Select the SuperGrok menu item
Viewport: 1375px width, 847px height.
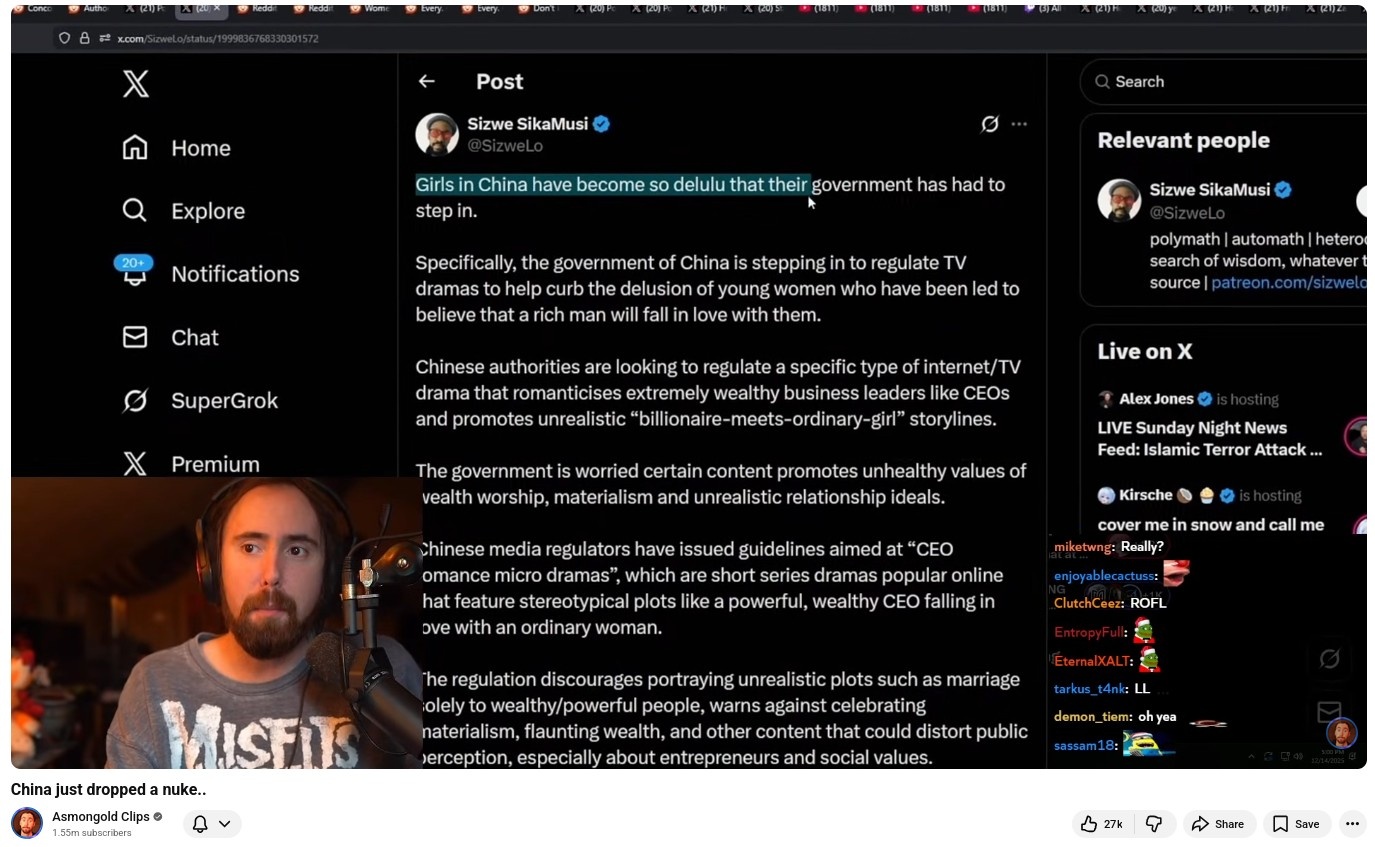(200, 401)
